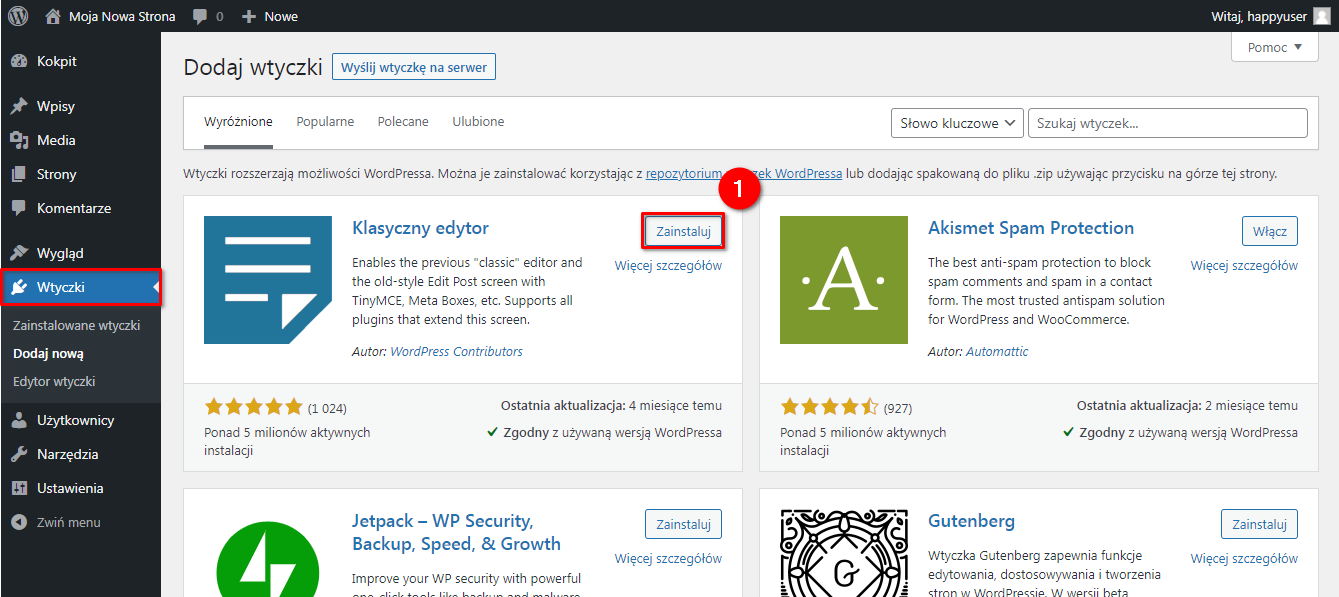Viewport: 1339px width, 597px height.
Task: Install the Jetpack plugin
Action: coord(683,524)
